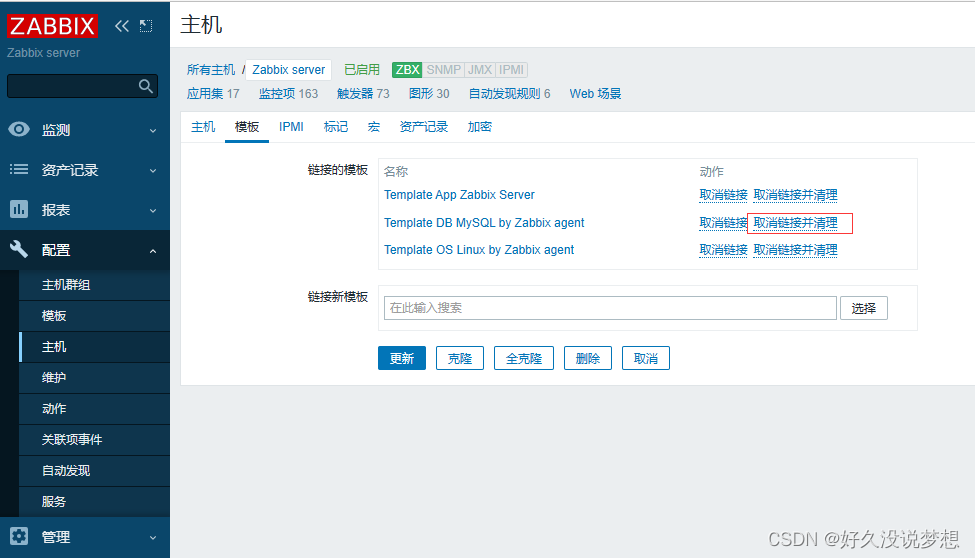Click Zabbix server breadcrumb
Screen dimensions: 975x558
pos(289,70)
